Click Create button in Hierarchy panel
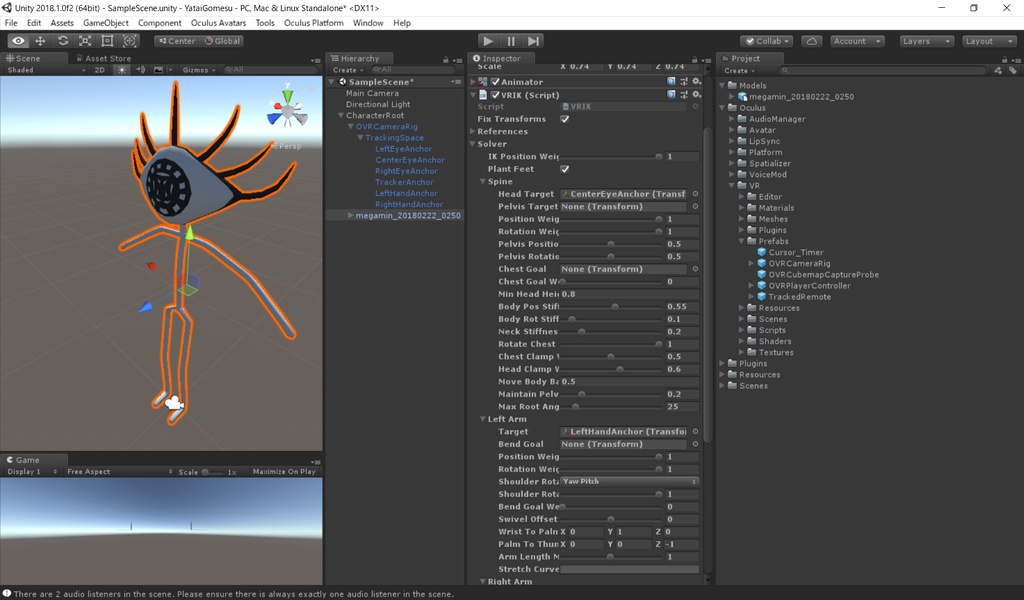 347,70
